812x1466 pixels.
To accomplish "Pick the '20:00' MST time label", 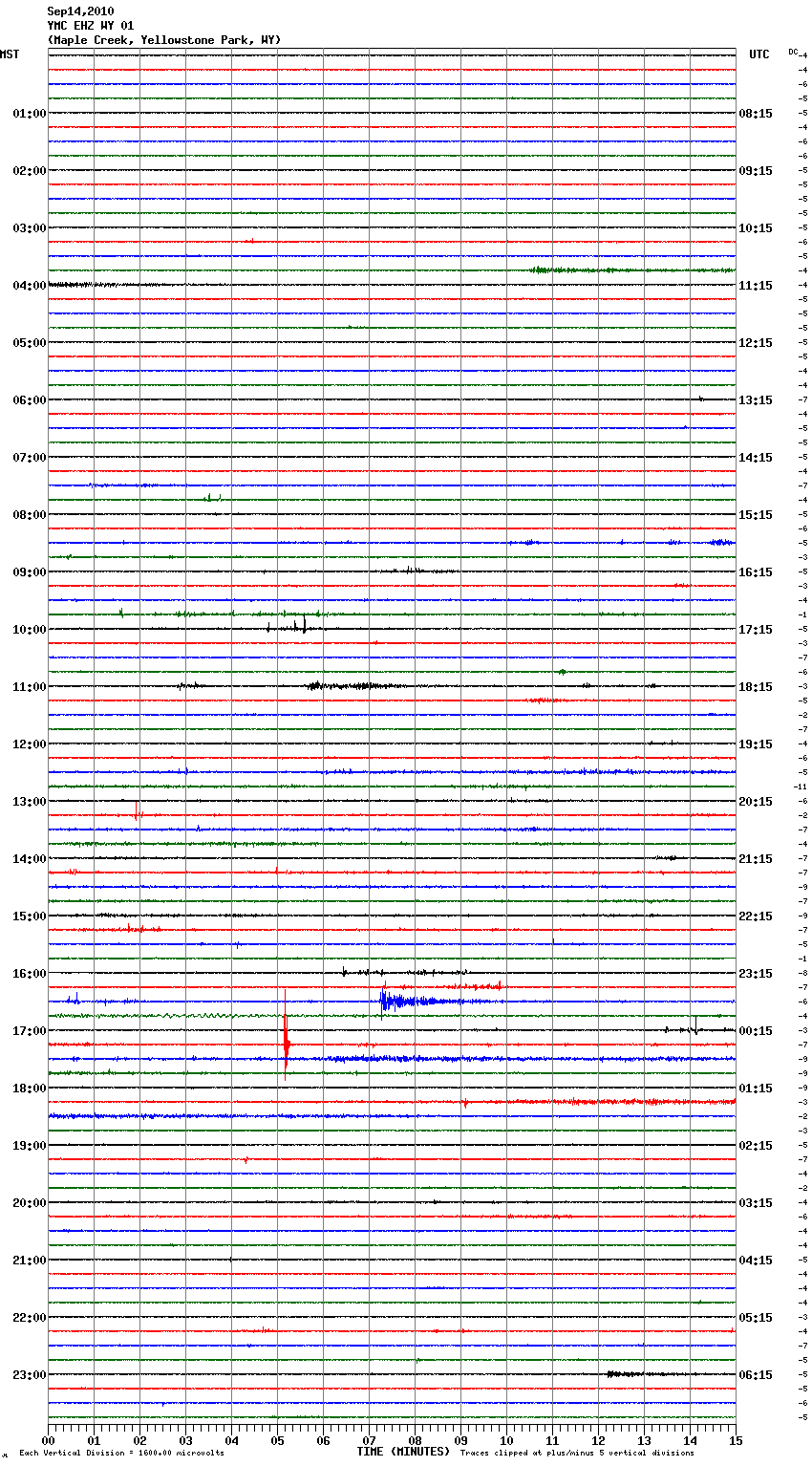I will (x=29, y=1203).
